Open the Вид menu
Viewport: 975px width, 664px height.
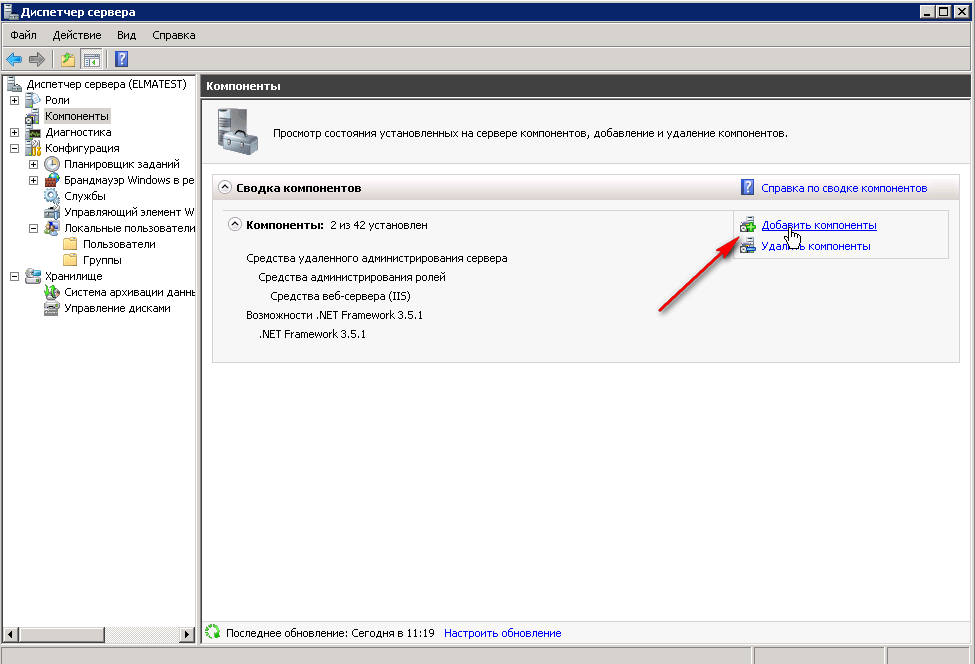pos(126,35)
